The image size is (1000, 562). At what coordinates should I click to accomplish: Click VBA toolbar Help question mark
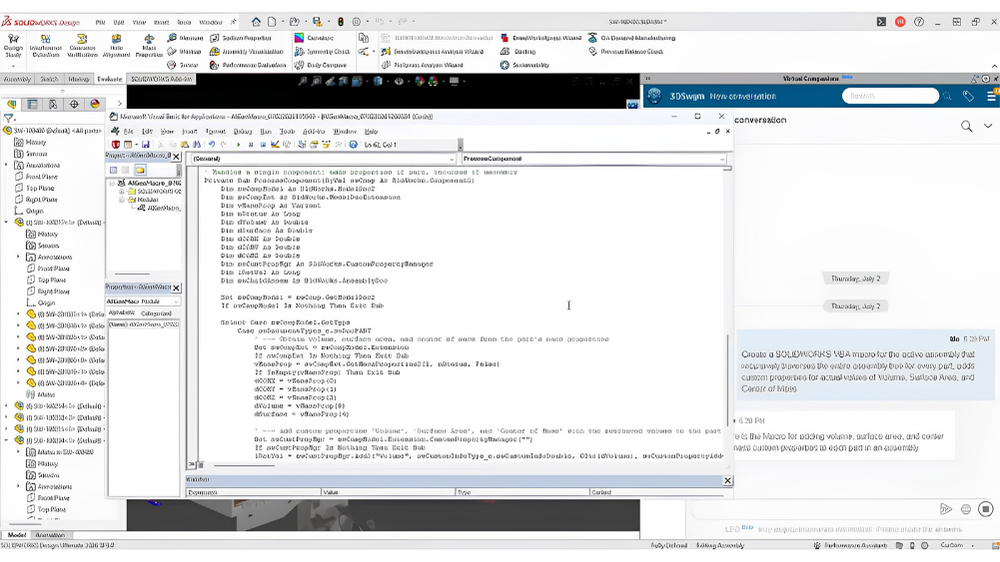tap(353, 145)
